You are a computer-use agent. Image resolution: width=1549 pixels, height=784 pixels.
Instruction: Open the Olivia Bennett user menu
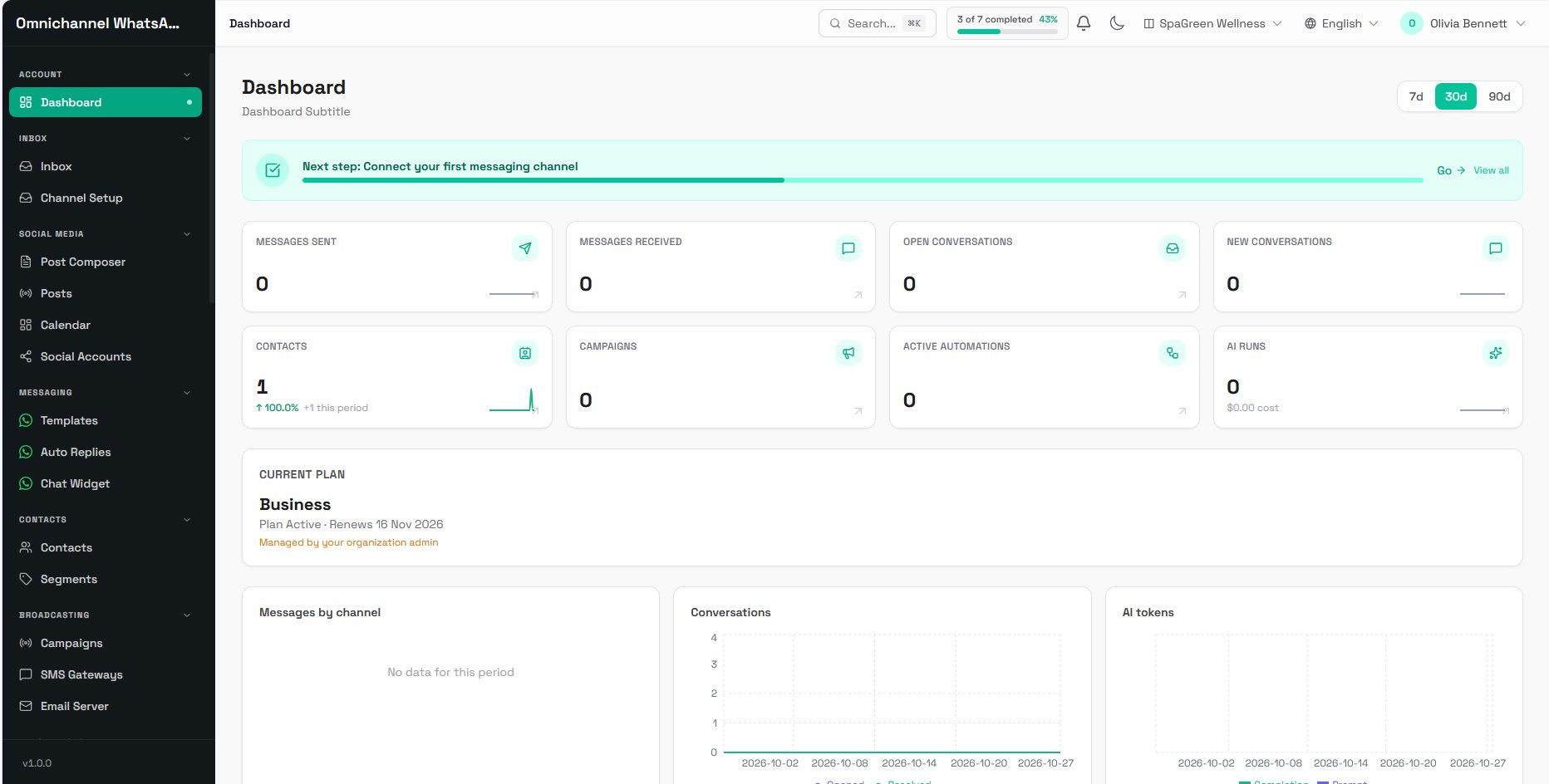[x=1463, y=23]
